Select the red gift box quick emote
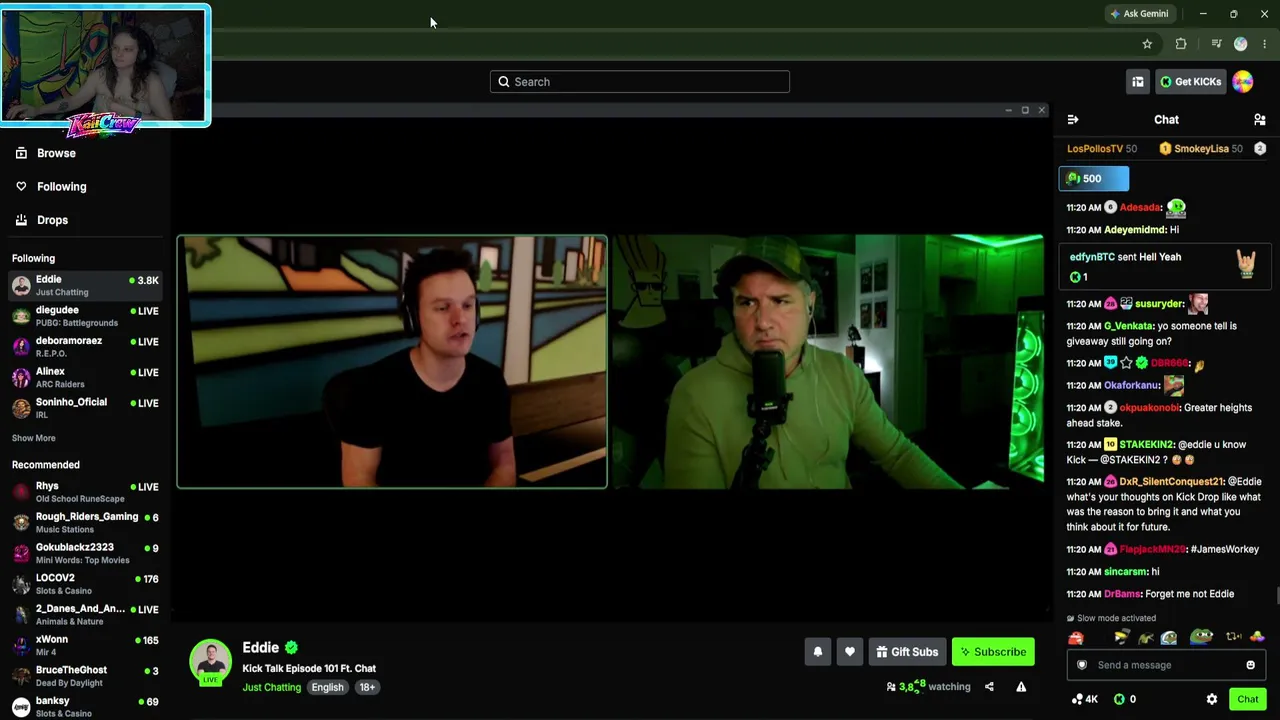Viewport: 1280px width, 720px height. point(1076,638)
